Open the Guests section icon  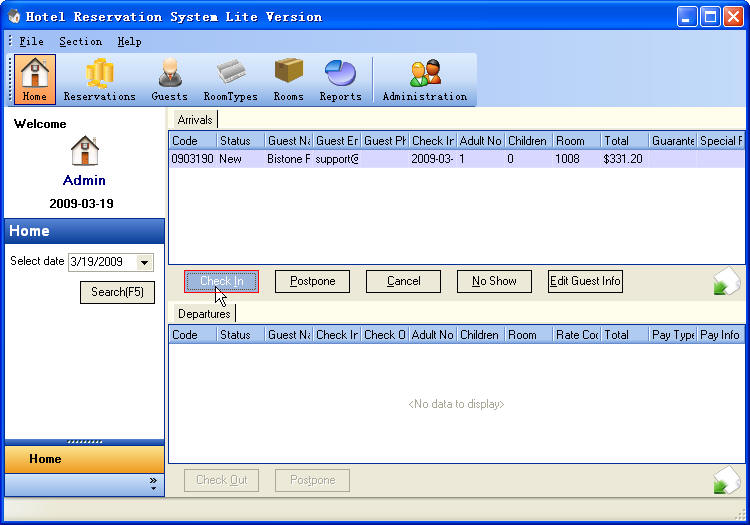tap(169, 79)
